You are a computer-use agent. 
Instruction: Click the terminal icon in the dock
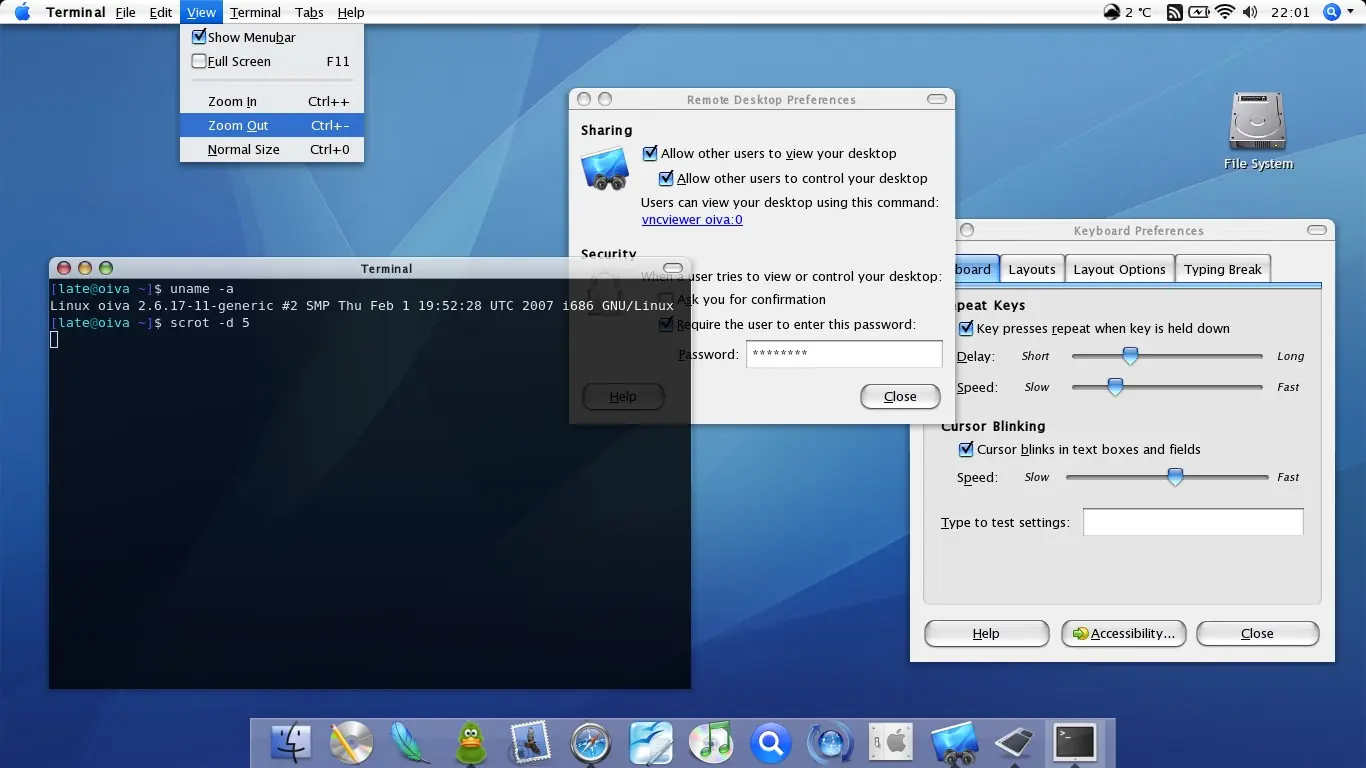[x=1075, y=743]
